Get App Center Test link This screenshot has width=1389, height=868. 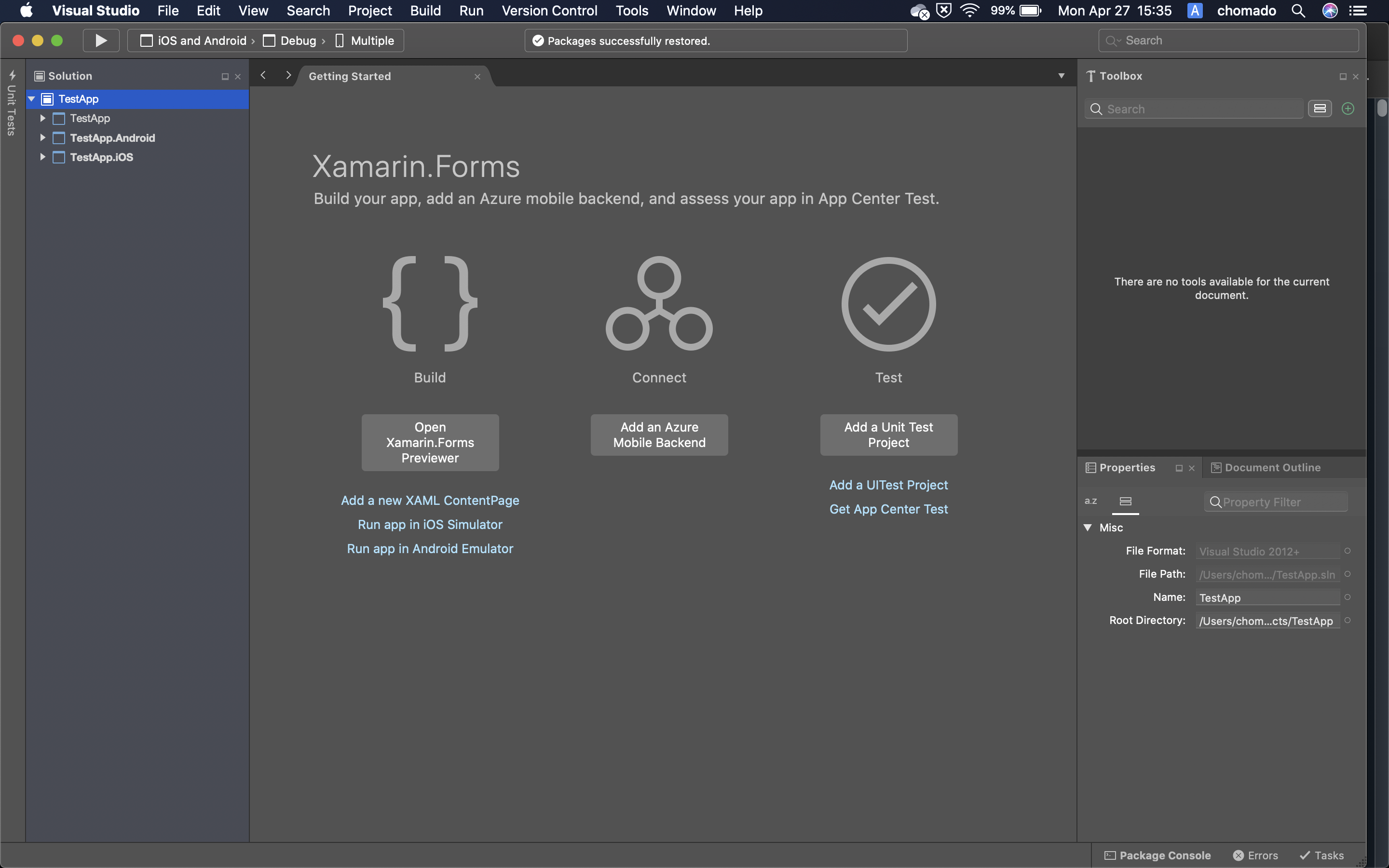click(x=888, y=509)
